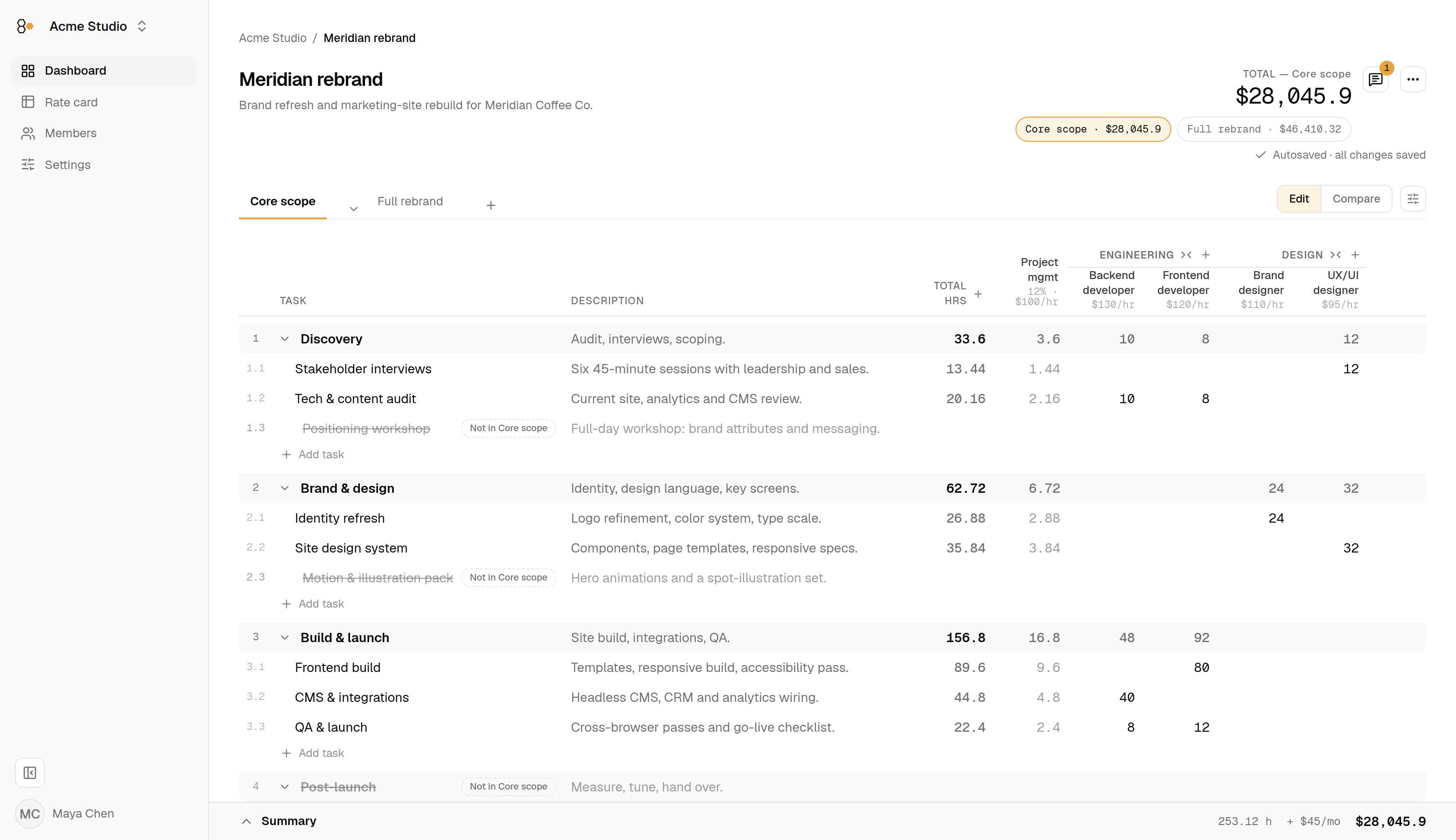Add a role to the Design group
Image resolution: width=1456 pixels, height=840 pixels.
[1355, 254]
